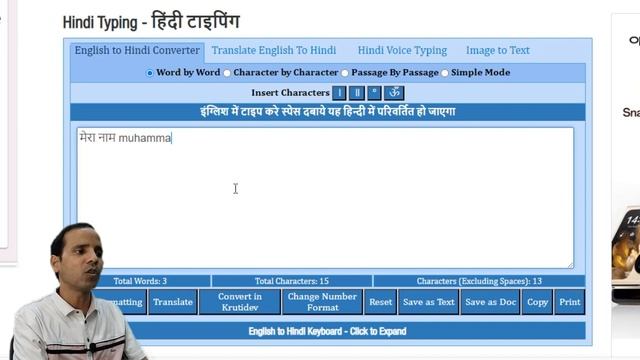
Task: Open Hindi Voice Typing tab
Action: (402, 51)
